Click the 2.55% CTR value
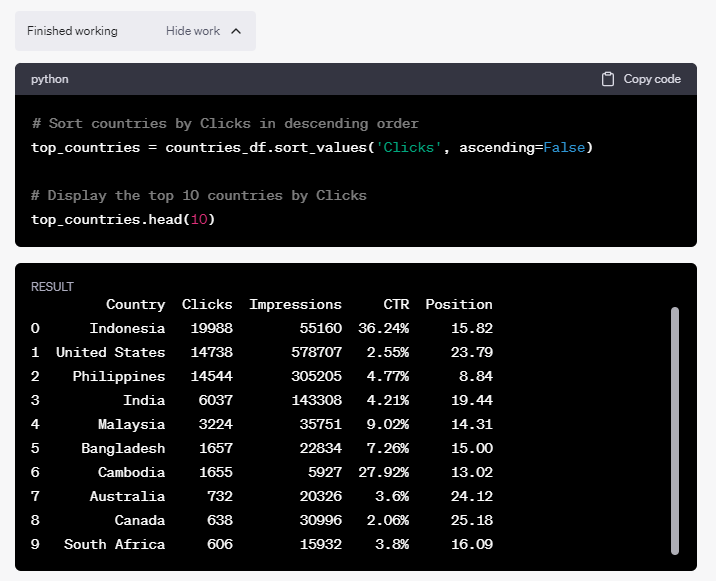This screenshot has height=581, width=716. tap(388, 352)
